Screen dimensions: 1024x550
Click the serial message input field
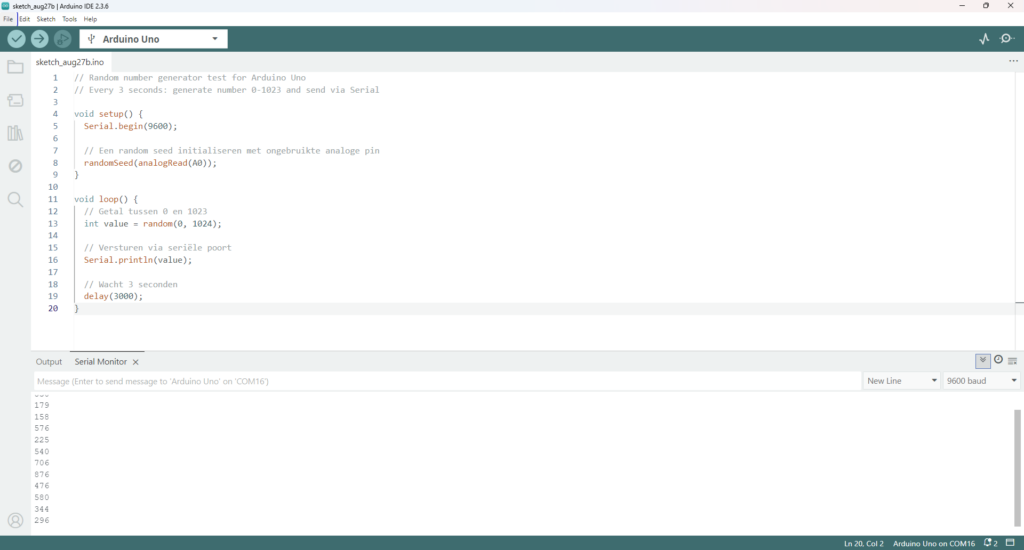447,381
